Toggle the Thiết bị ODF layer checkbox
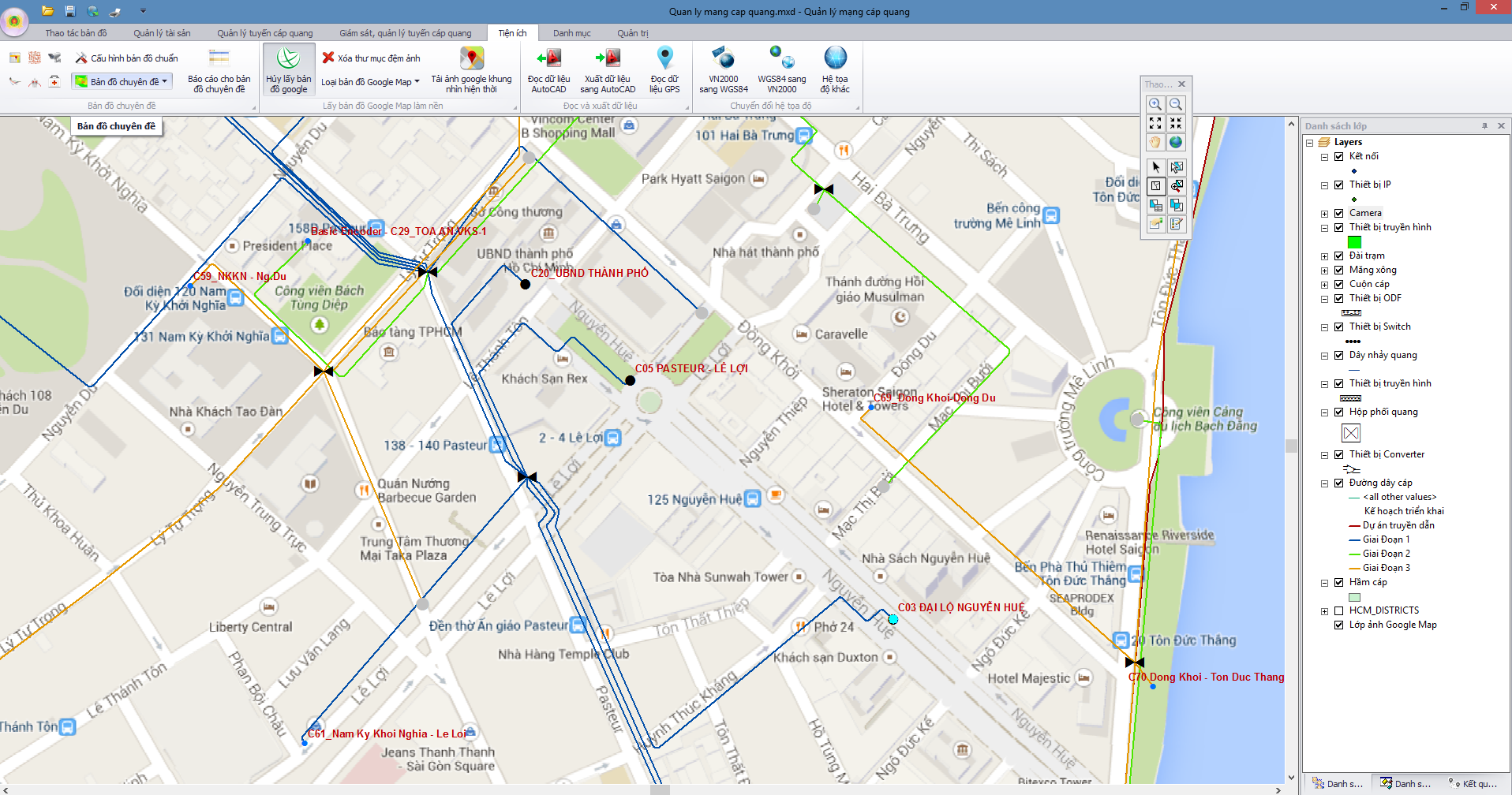This screenshot has width=1512, height=795. tap(1338, 298)
